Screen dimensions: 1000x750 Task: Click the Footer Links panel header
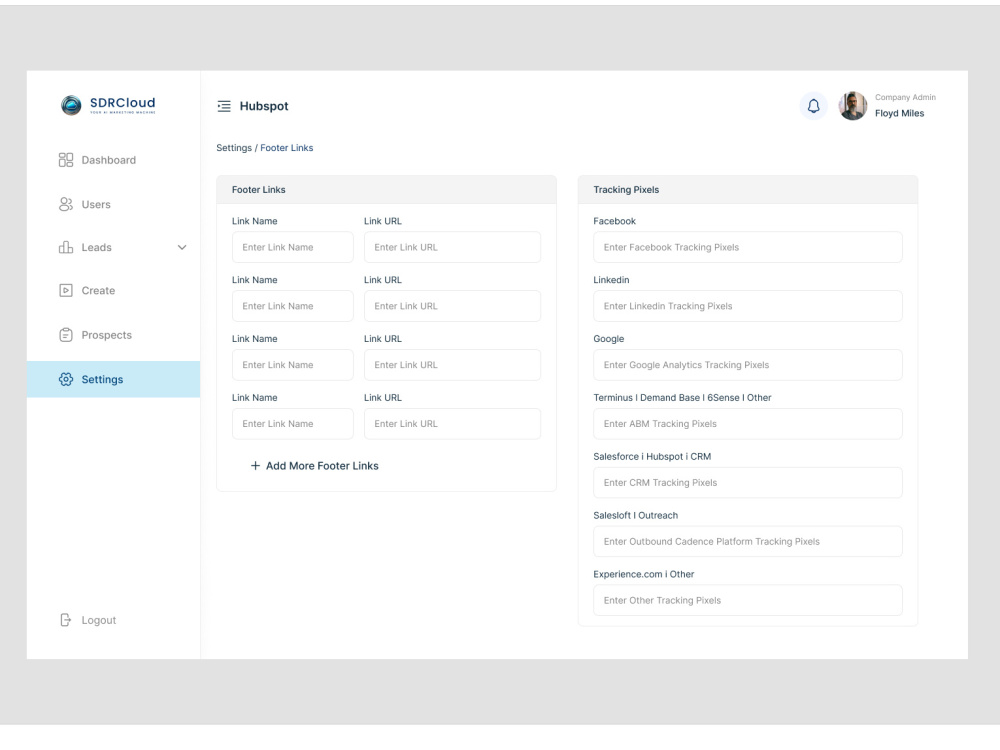click(x=386, y=189)
